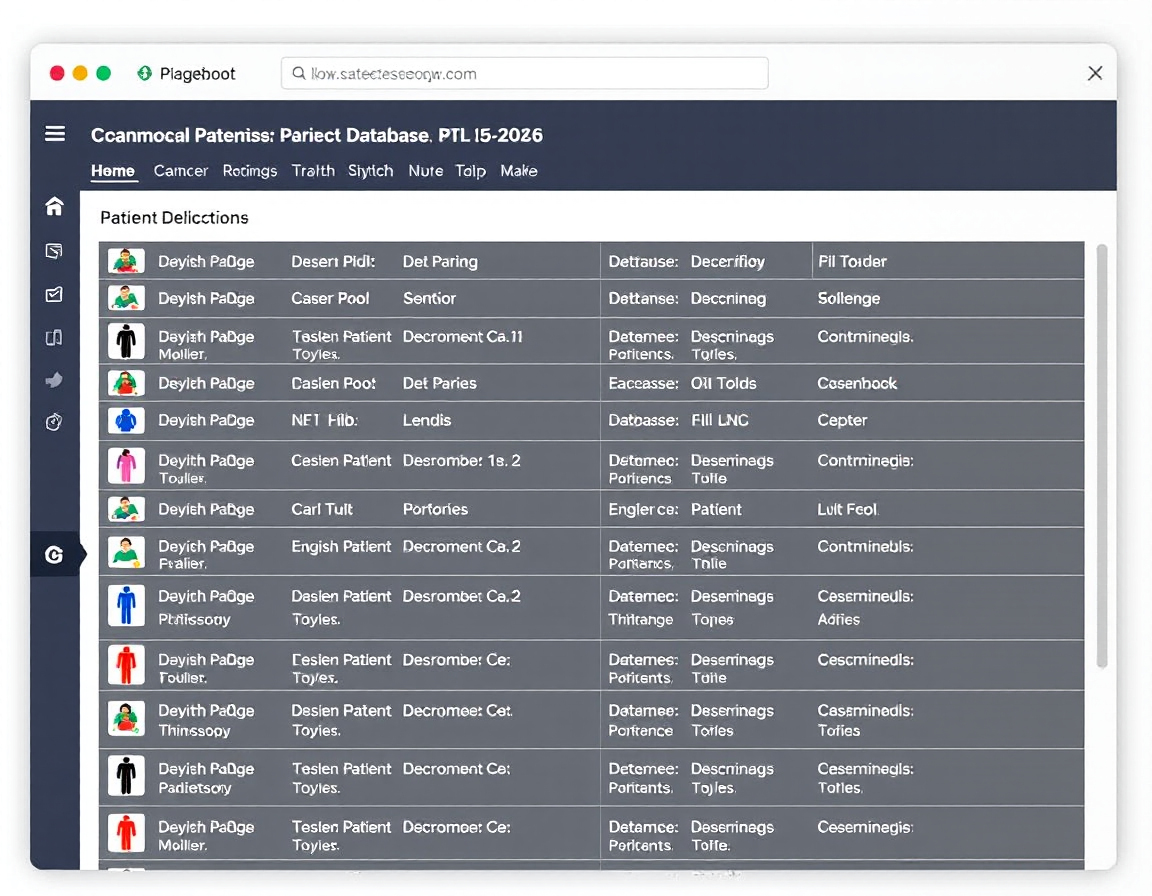
Task: Click the 'Oll Tolds' cell
Action: click(723, 383)
